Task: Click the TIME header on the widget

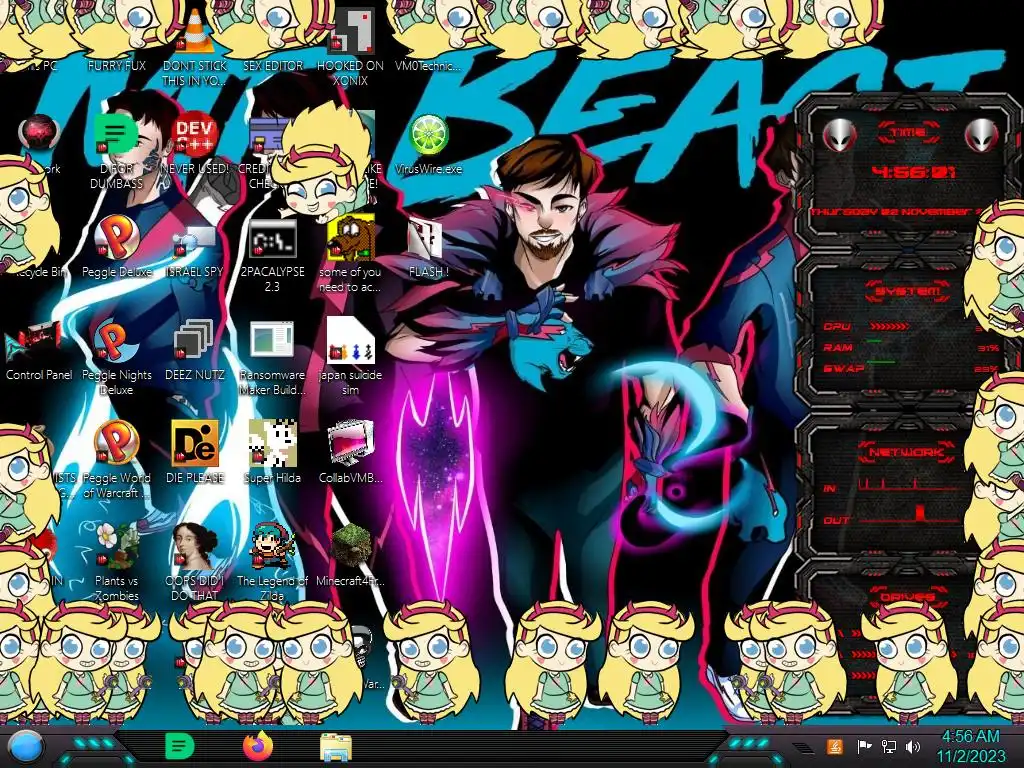Action: [x=908, y=133]
